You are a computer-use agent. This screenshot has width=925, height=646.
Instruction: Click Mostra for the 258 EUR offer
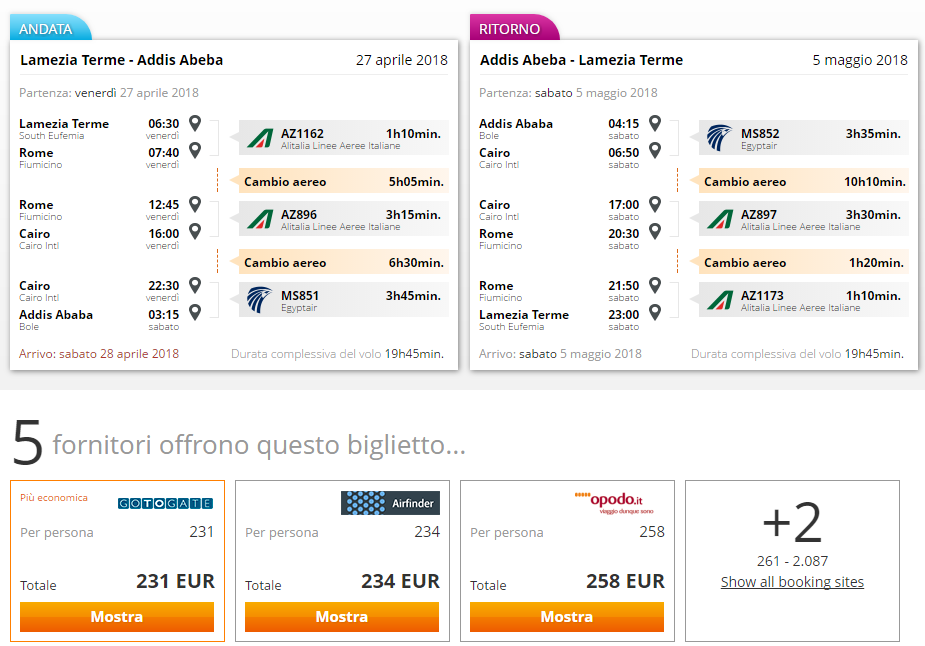[x=567, y=617]
